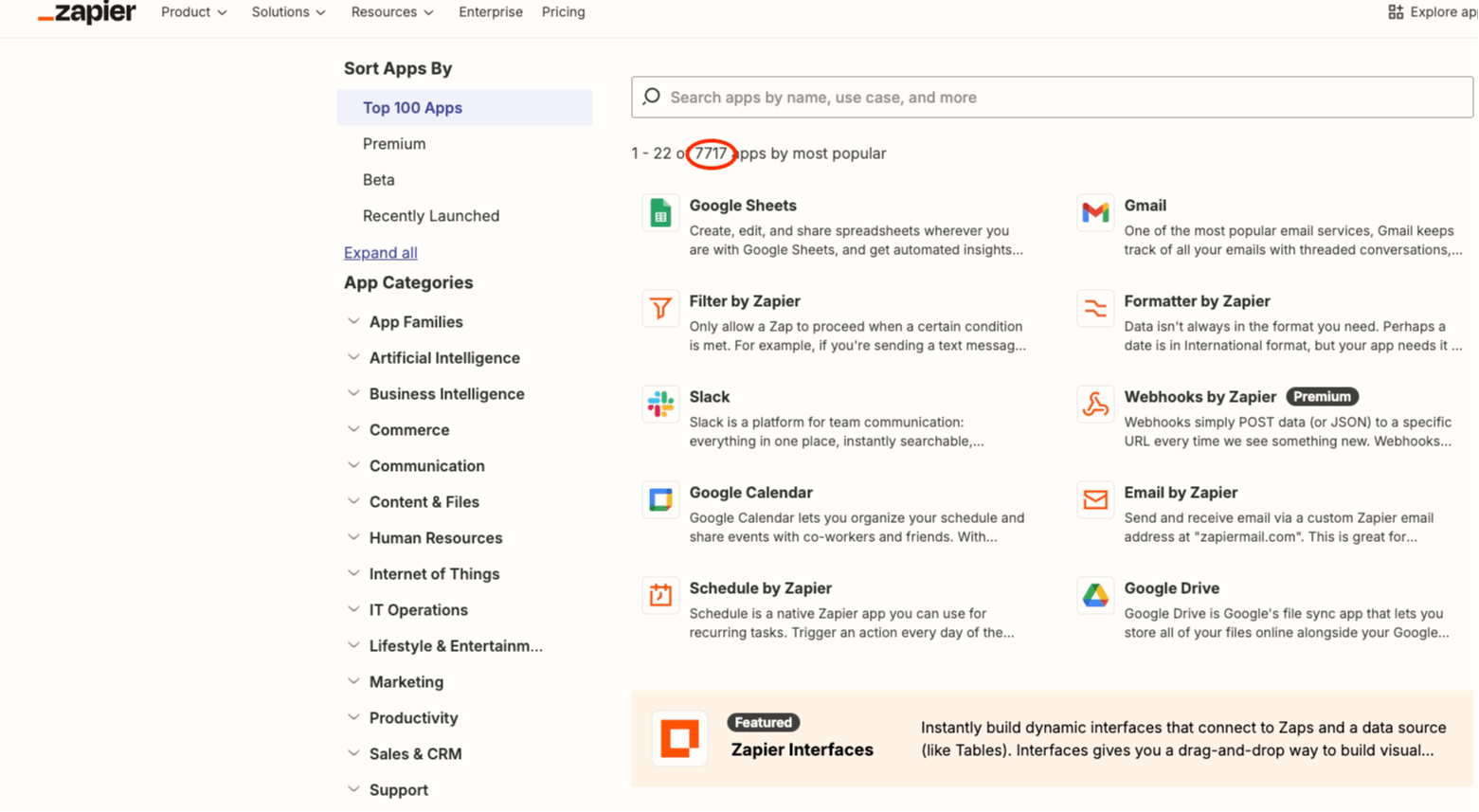Open the Resources dropdown menu
The height and width of the screenshot is (812, 1479).
[392, 12]
